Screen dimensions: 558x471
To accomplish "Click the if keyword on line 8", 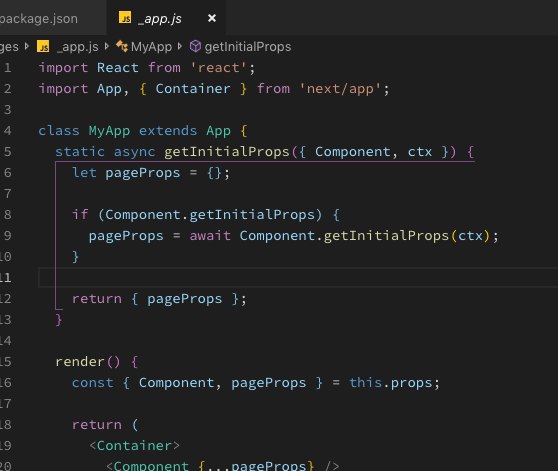I will coord(80,215).
